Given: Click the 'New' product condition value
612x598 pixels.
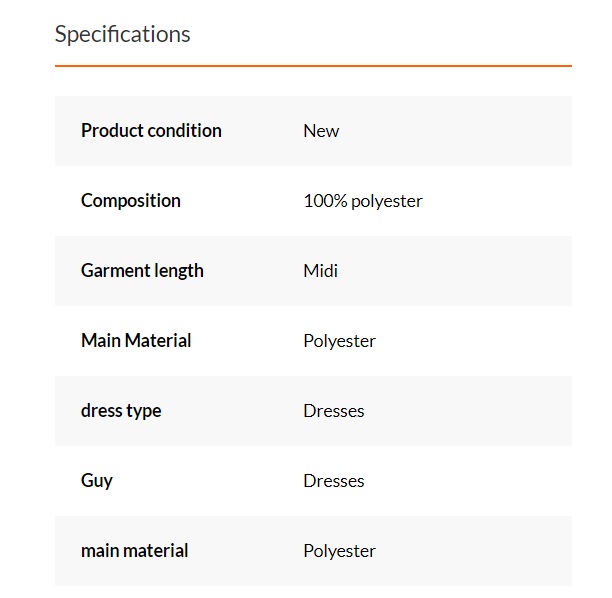Looking at the screenshot, I should point(321,131).
